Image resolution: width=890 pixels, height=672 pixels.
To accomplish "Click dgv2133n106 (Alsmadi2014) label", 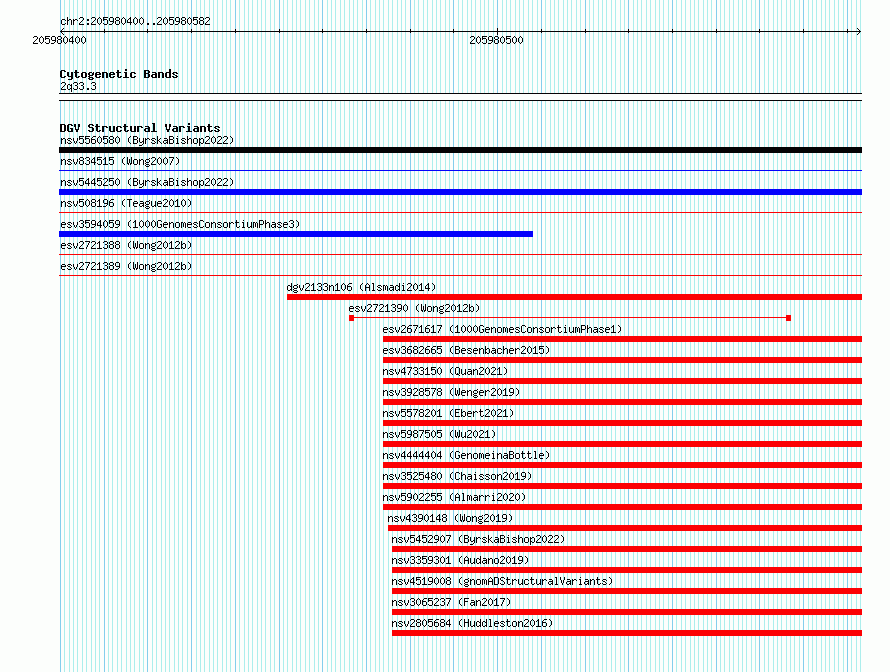I will pyautogui.click(x=362, y=287).
